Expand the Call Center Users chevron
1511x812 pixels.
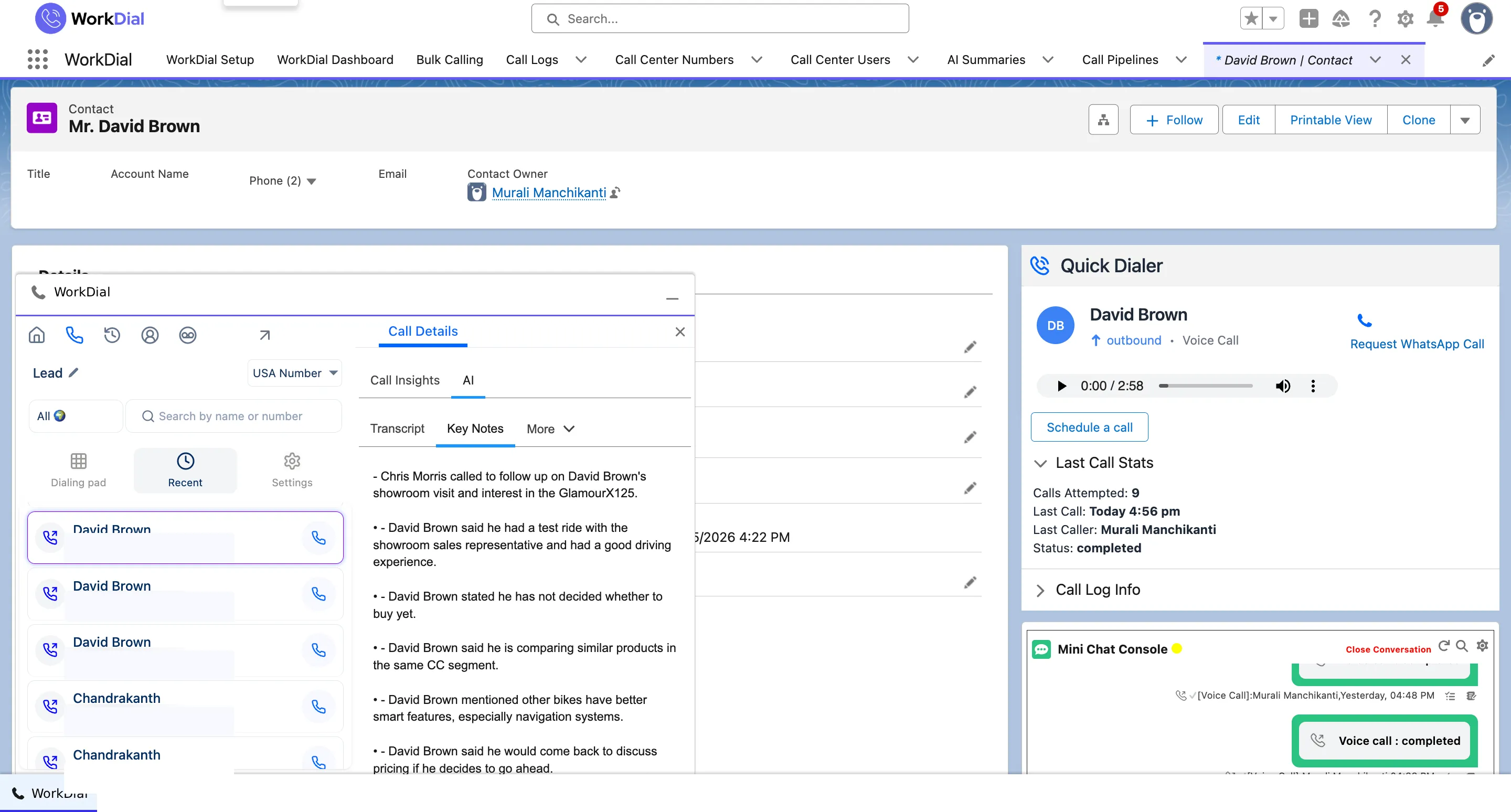[x=913, y=60]
